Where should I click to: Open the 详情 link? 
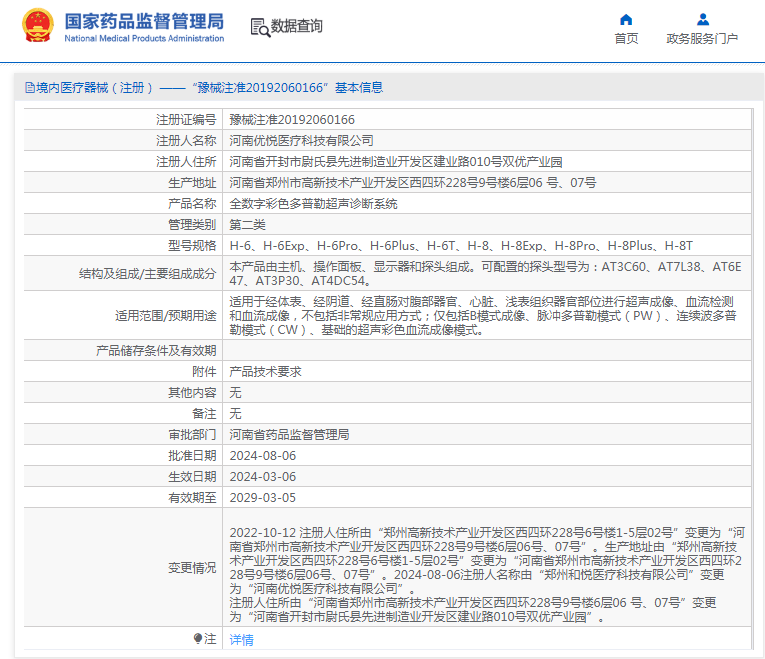(242, 639)
